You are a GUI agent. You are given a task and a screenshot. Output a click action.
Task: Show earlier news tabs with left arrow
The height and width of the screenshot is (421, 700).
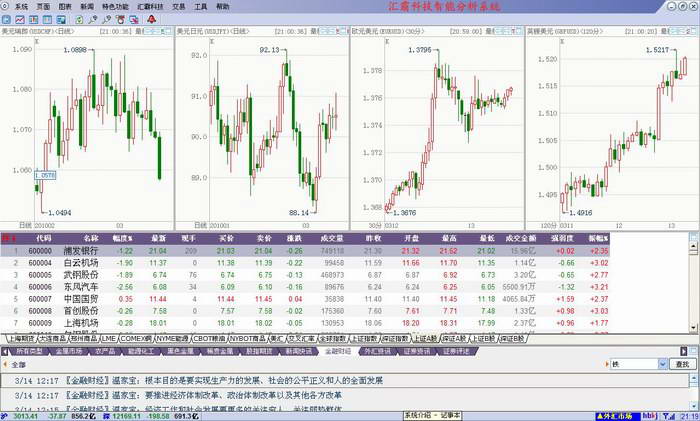[x=5, y=351]
